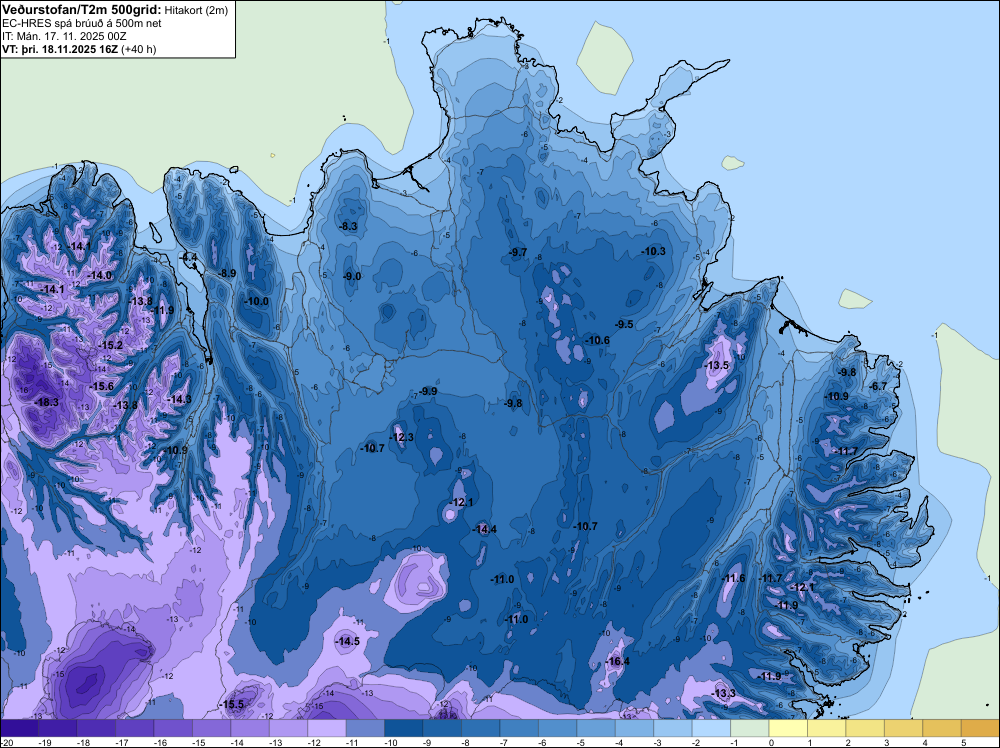This screenshot has width=1000, height=748.
Task: Select the -14.5 temperature label
Action: click(348, 642)
